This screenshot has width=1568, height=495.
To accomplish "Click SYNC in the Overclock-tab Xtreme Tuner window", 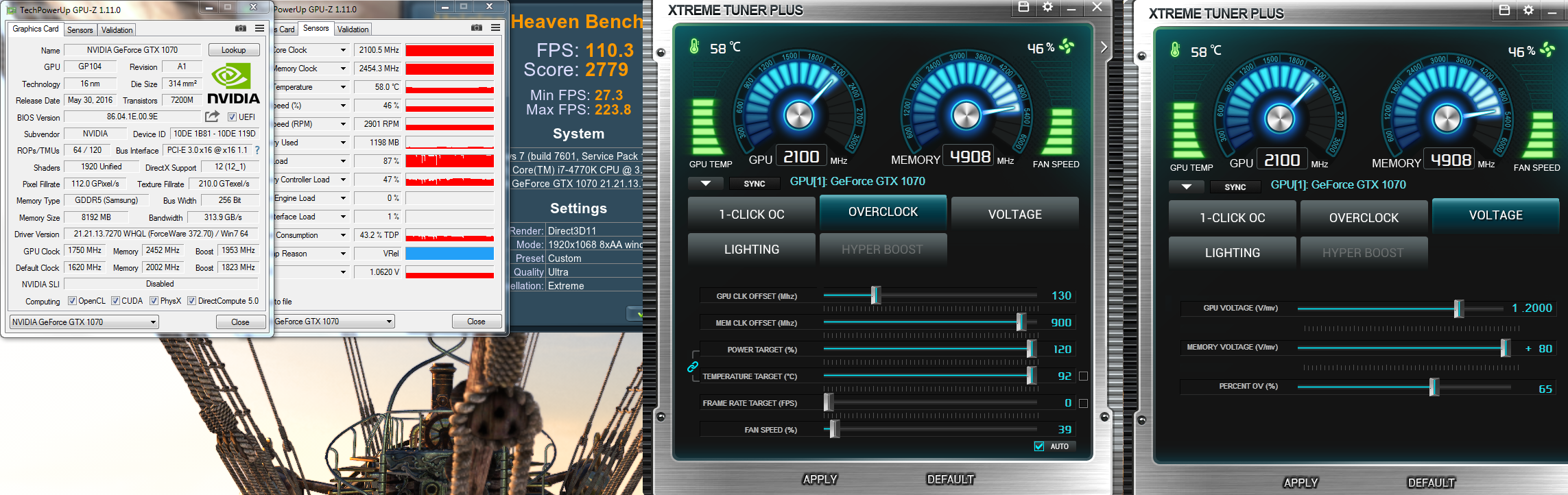I will pyautogui.click(x=755, y=184).
